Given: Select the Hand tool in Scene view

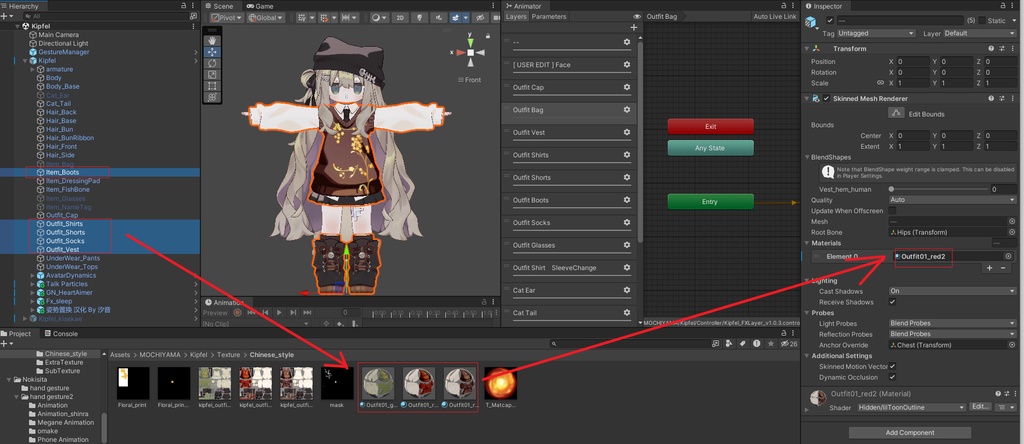Looking at the screenshot, I should (x=212, y=40).
